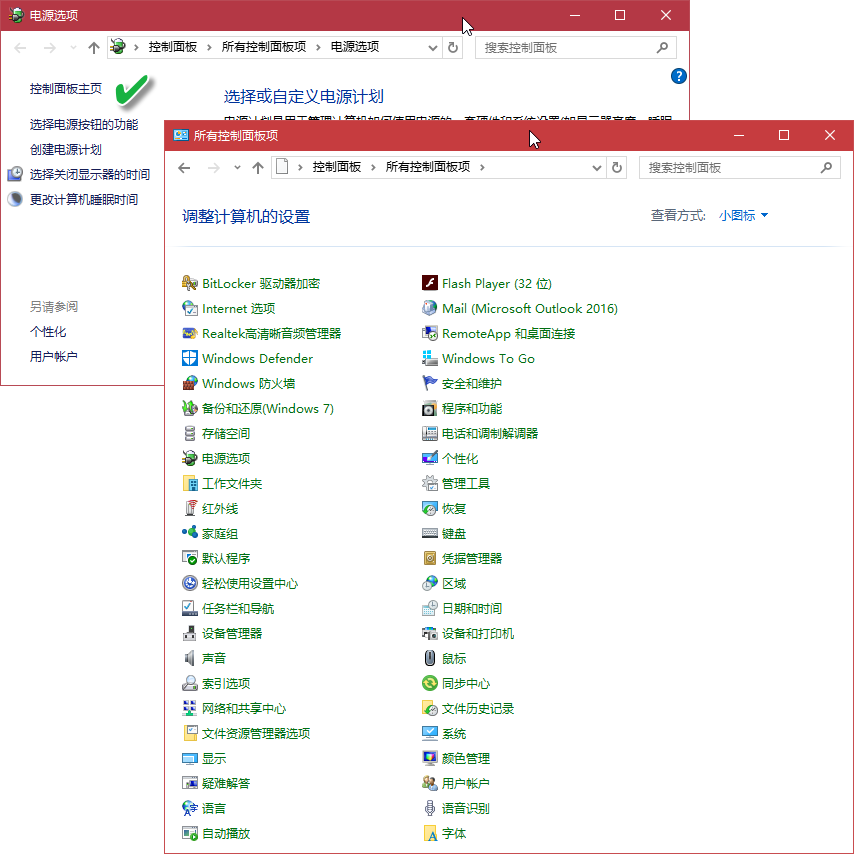The width and height of the screenshot is (854, 854).
Task: Click 选择关闭显示器的时间 link
Action: (90, 175)
